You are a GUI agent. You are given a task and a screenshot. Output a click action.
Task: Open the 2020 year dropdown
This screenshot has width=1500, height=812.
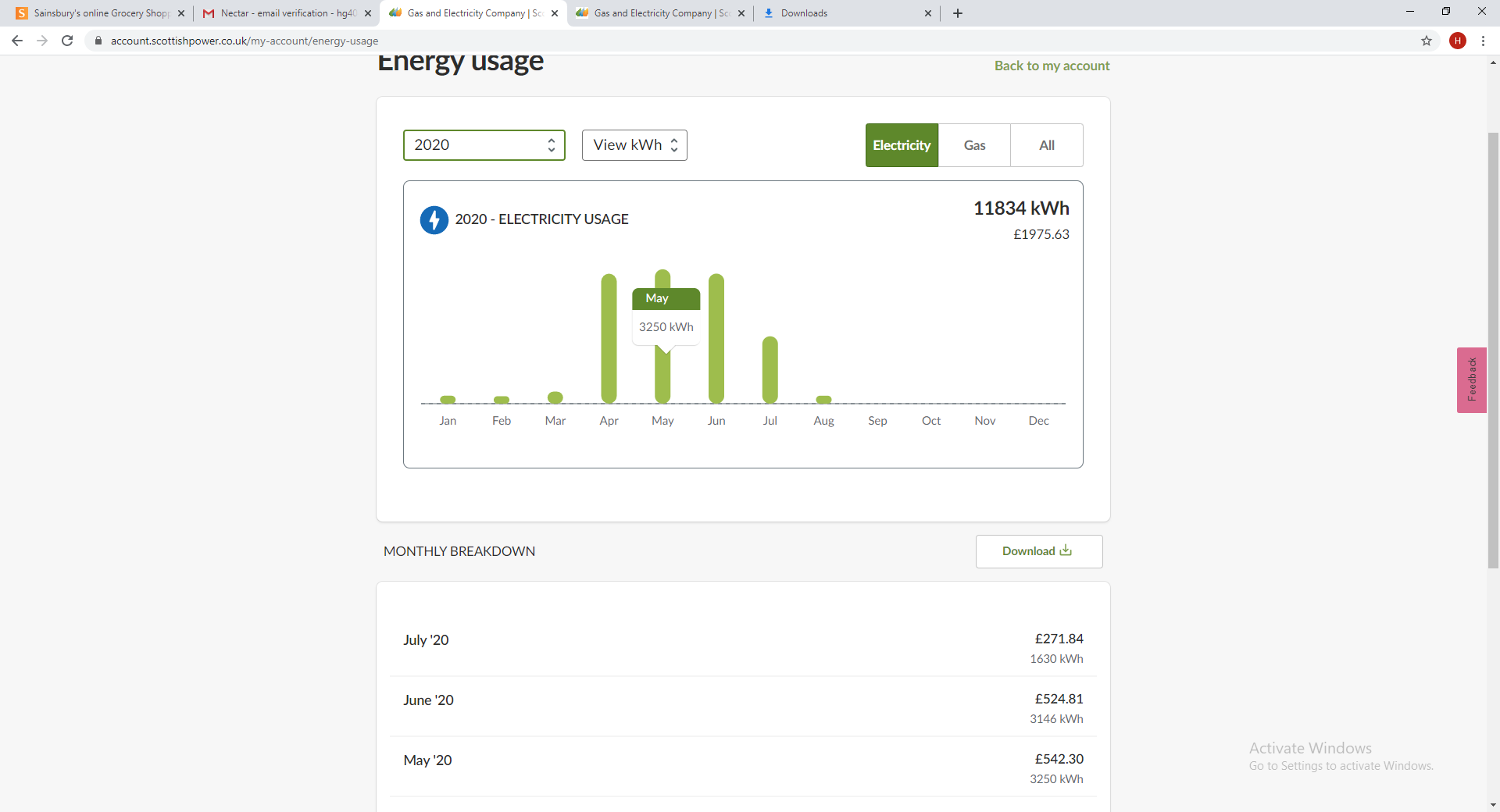484,145
